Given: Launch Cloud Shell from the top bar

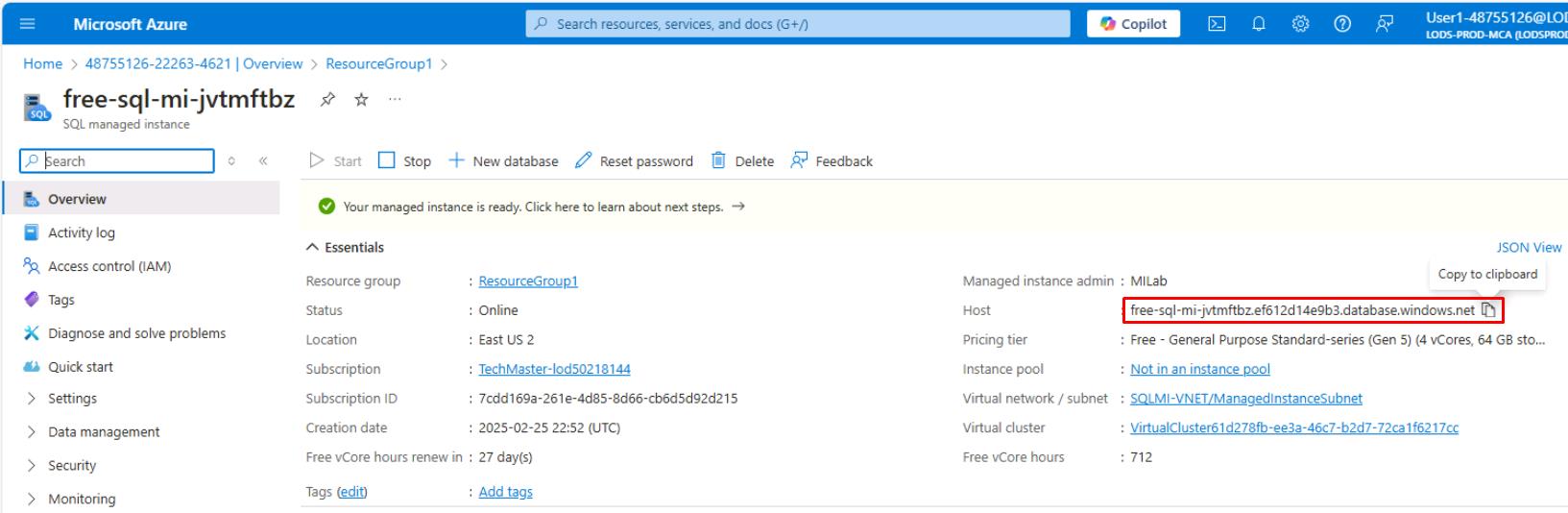Looking at the screenshot, I should (x=1217, y=24).
